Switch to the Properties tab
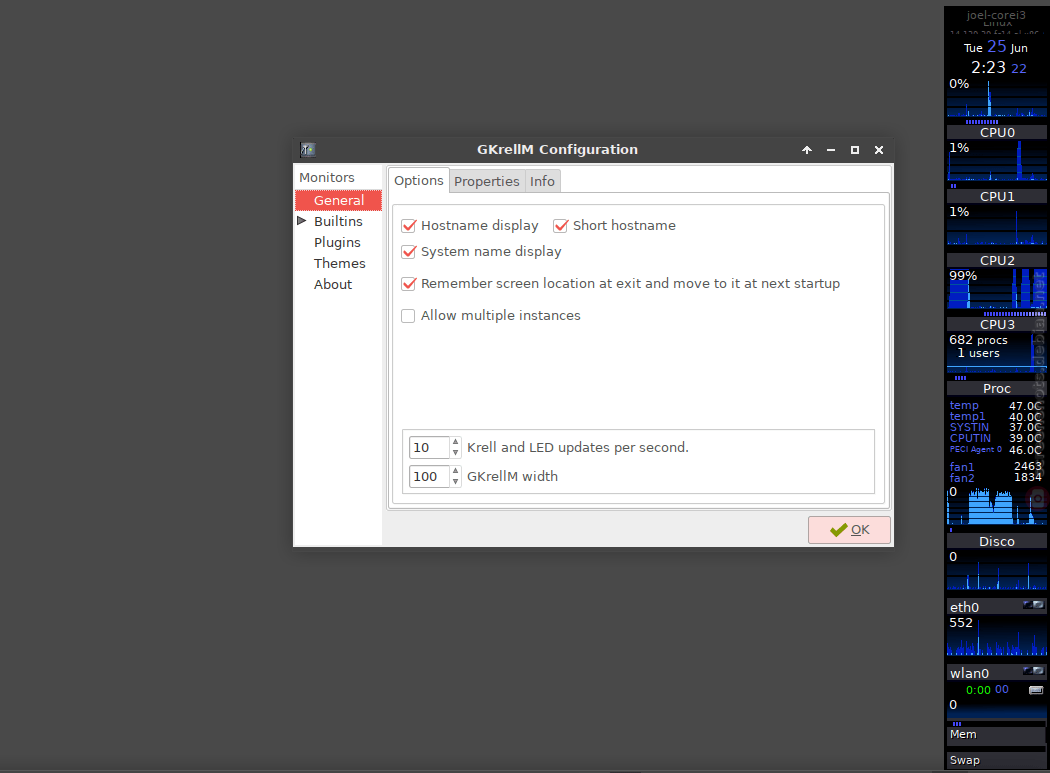1050x773 pixels. [487, 182]
